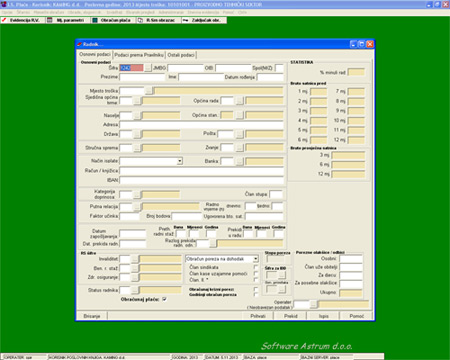Open the Zvanje lookup button

[x=240, y=147]
